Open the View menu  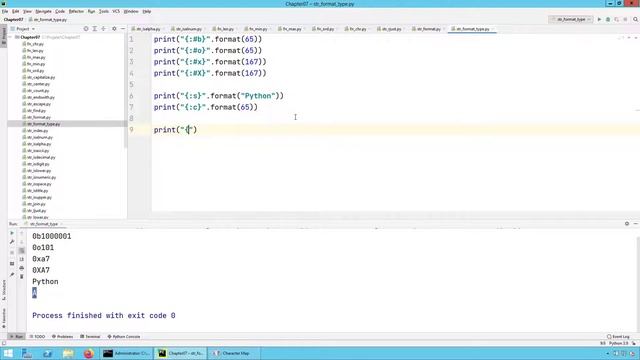27,11
